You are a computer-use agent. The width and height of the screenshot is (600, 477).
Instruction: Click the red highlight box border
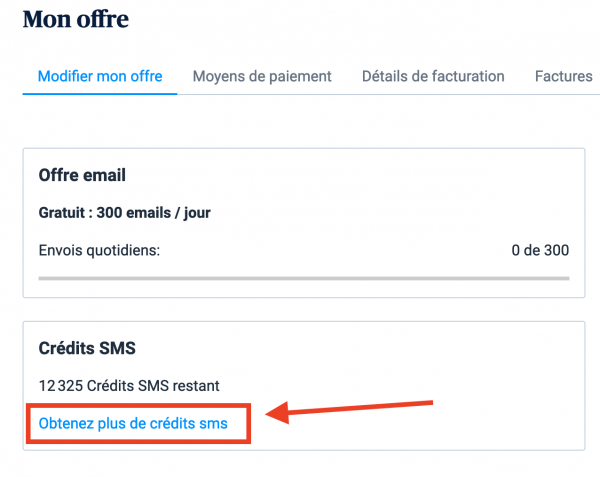tap(250, 424)
